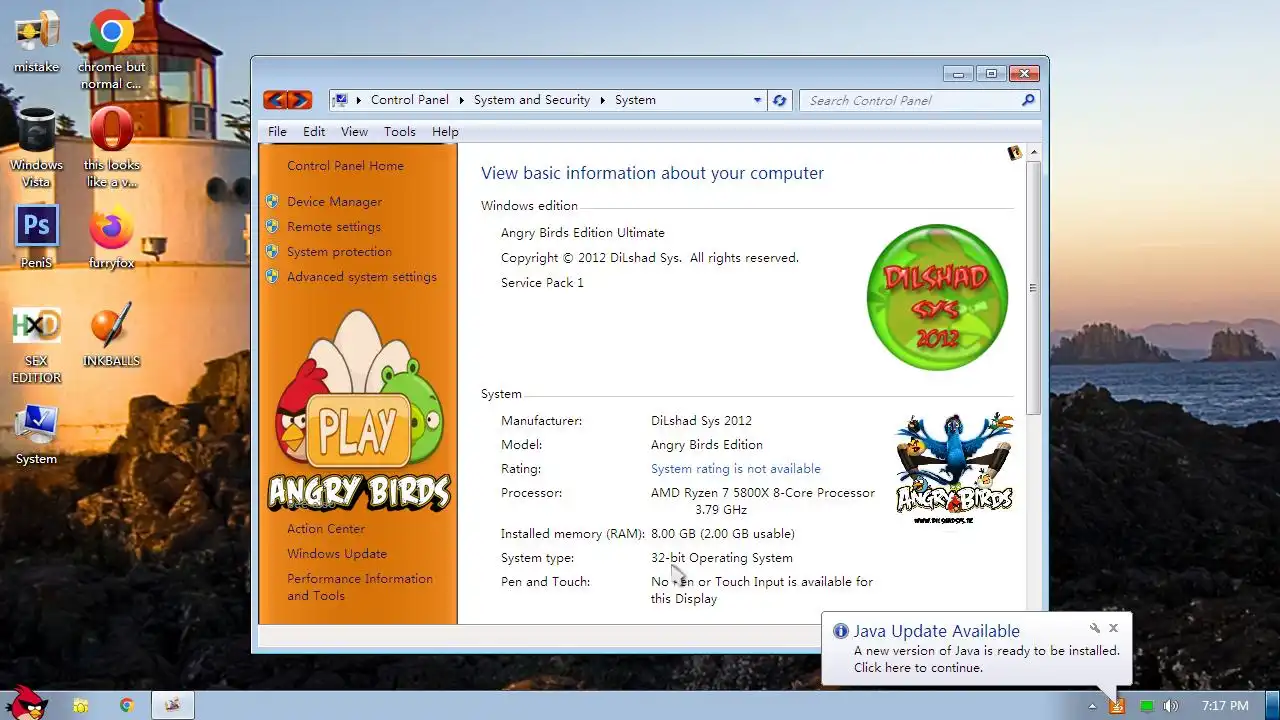Select the Photoshop desktop icon
1280x720 pixels.
[x=36, y=237]
